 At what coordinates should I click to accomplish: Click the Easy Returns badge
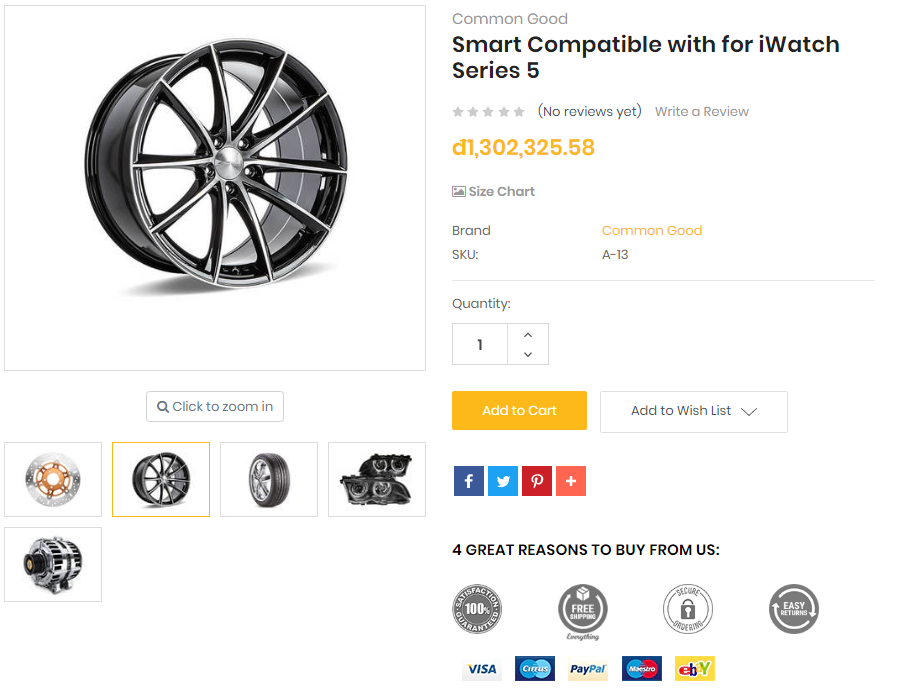(x=794, y=609)
